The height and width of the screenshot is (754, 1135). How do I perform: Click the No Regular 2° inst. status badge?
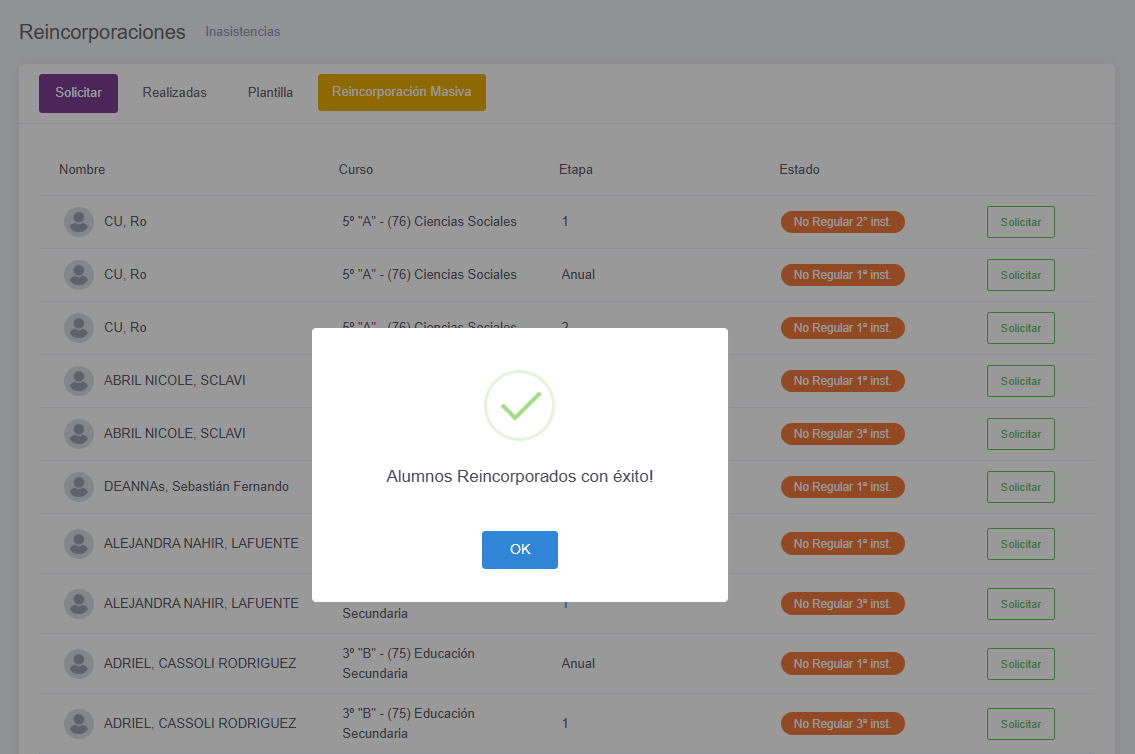843,222
